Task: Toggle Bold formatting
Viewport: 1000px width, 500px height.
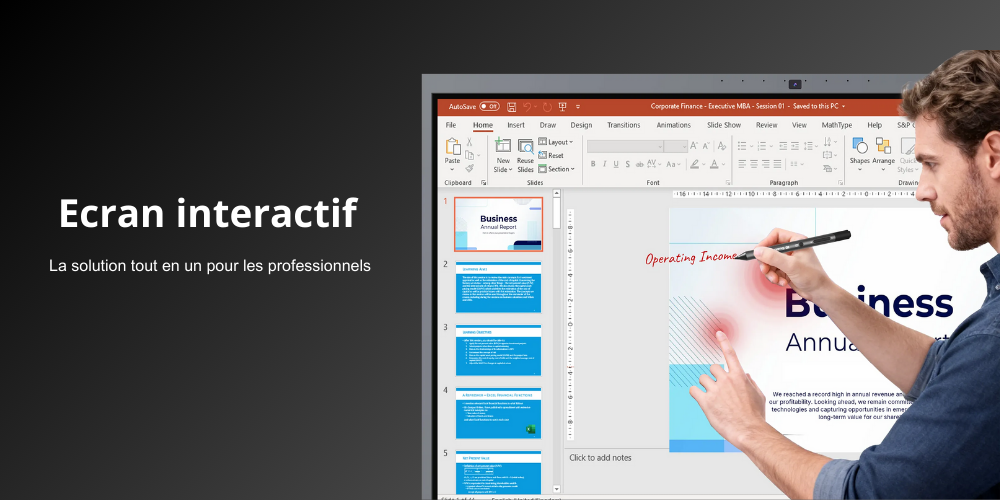Action: pos(591,164)
